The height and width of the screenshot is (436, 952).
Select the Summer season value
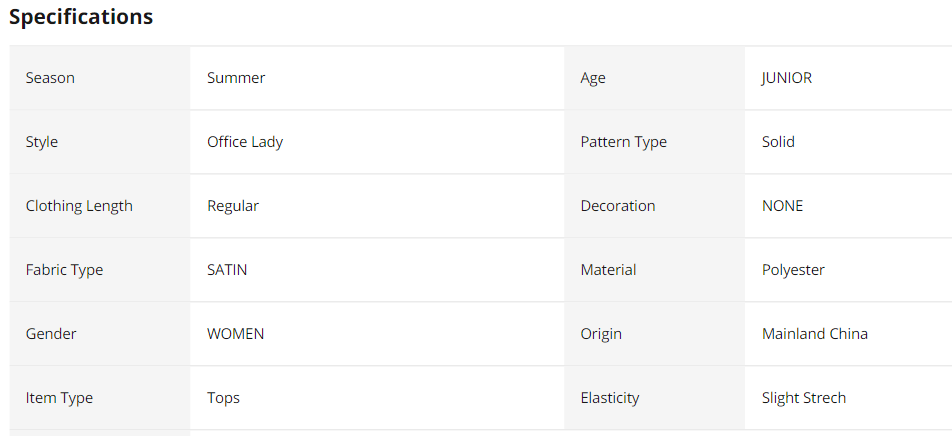pos(236,78)
